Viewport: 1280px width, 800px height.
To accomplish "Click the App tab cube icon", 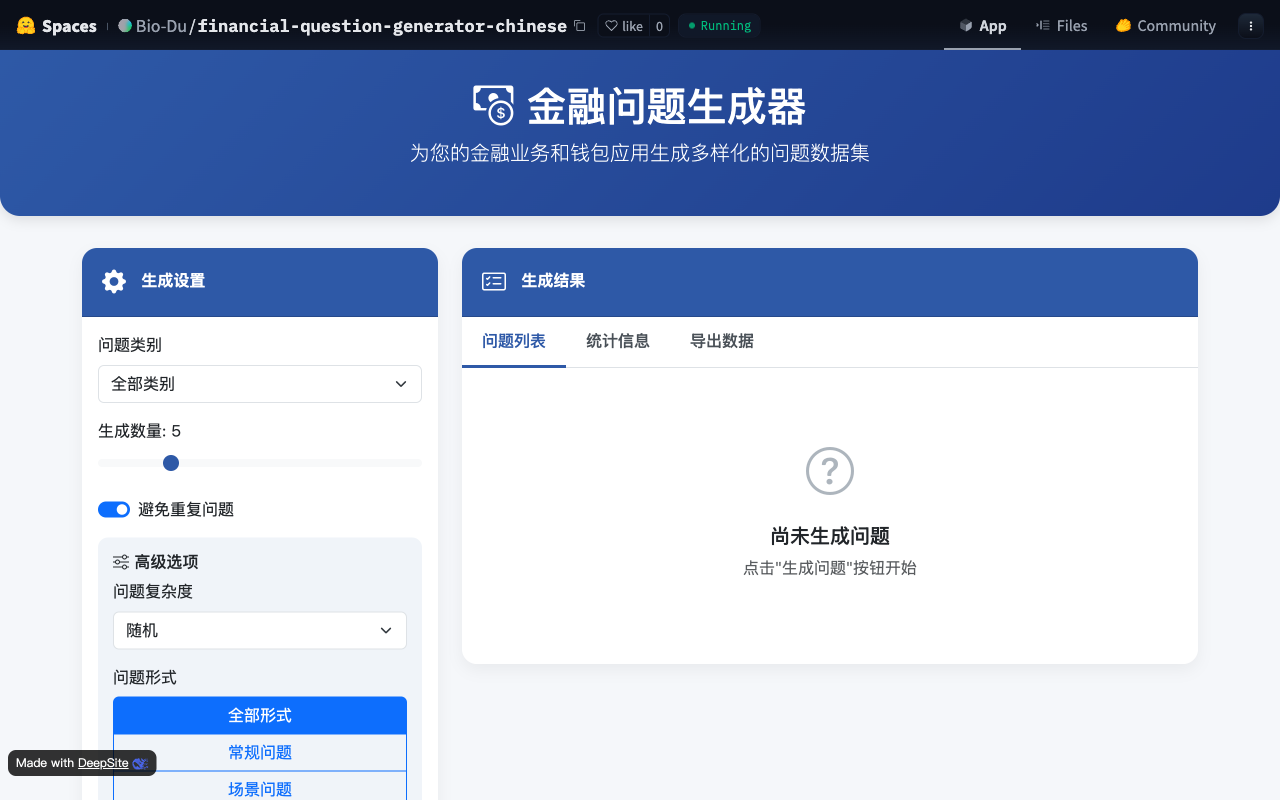I will click(966, 26).
